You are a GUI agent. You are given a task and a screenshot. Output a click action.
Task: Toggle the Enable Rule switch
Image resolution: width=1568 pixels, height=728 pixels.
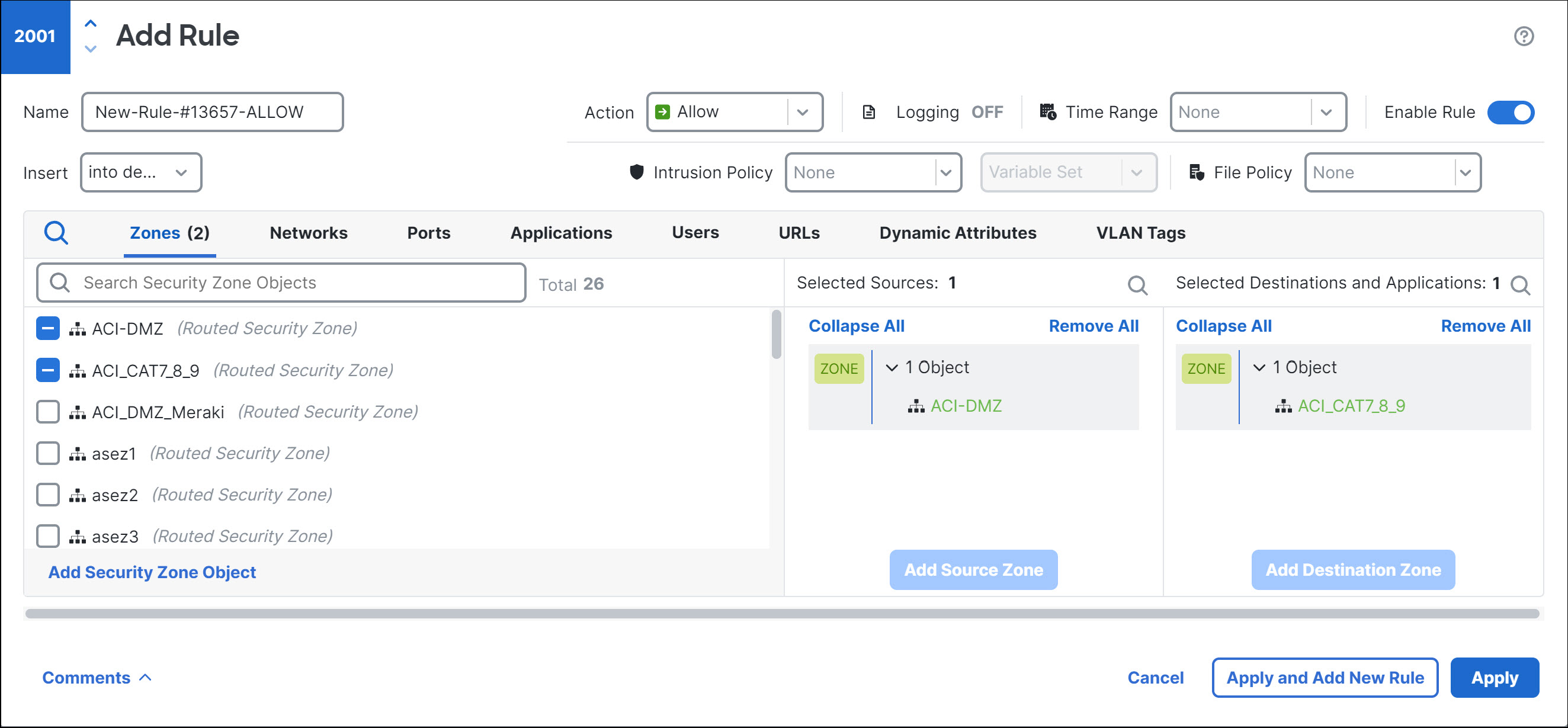(1510, 113)
